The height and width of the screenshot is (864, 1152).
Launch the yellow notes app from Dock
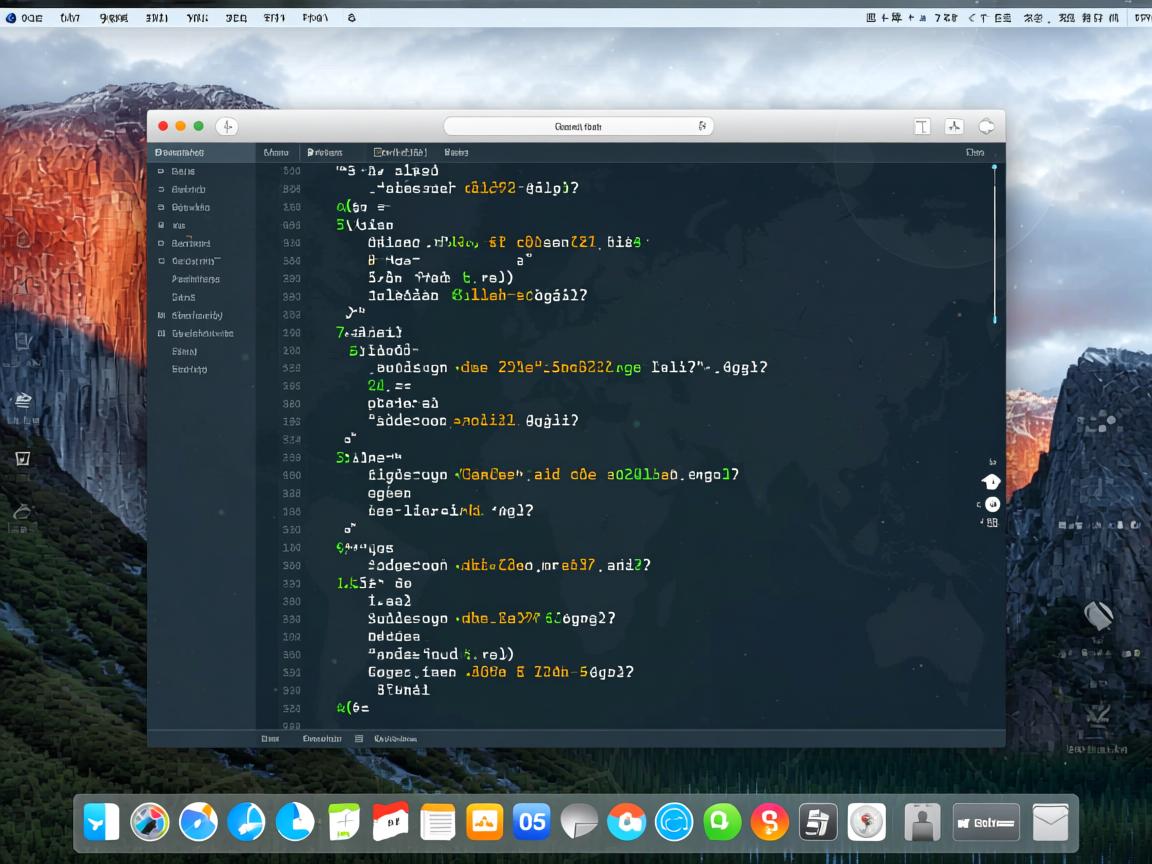(x=438, y=822)
